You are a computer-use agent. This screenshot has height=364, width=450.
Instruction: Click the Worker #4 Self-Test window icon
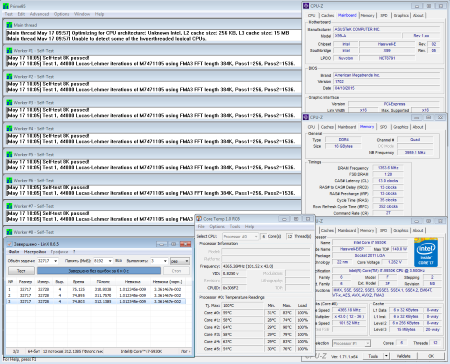tap(9, 128)
